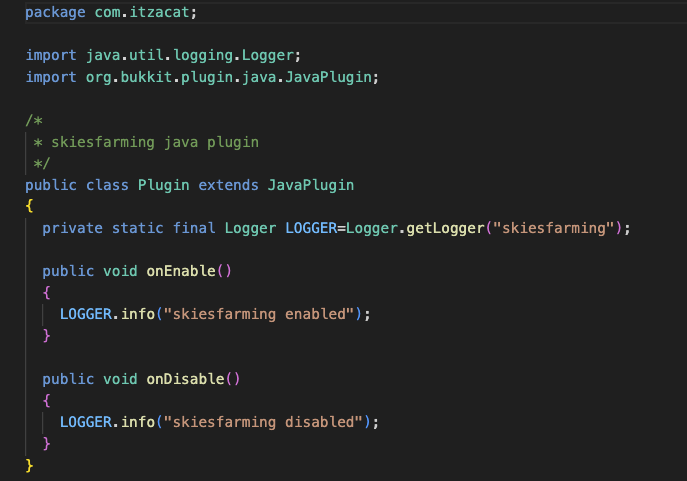Click the extends keyword
The height and width of the screenshot is (481, 687).
[228, 185]
